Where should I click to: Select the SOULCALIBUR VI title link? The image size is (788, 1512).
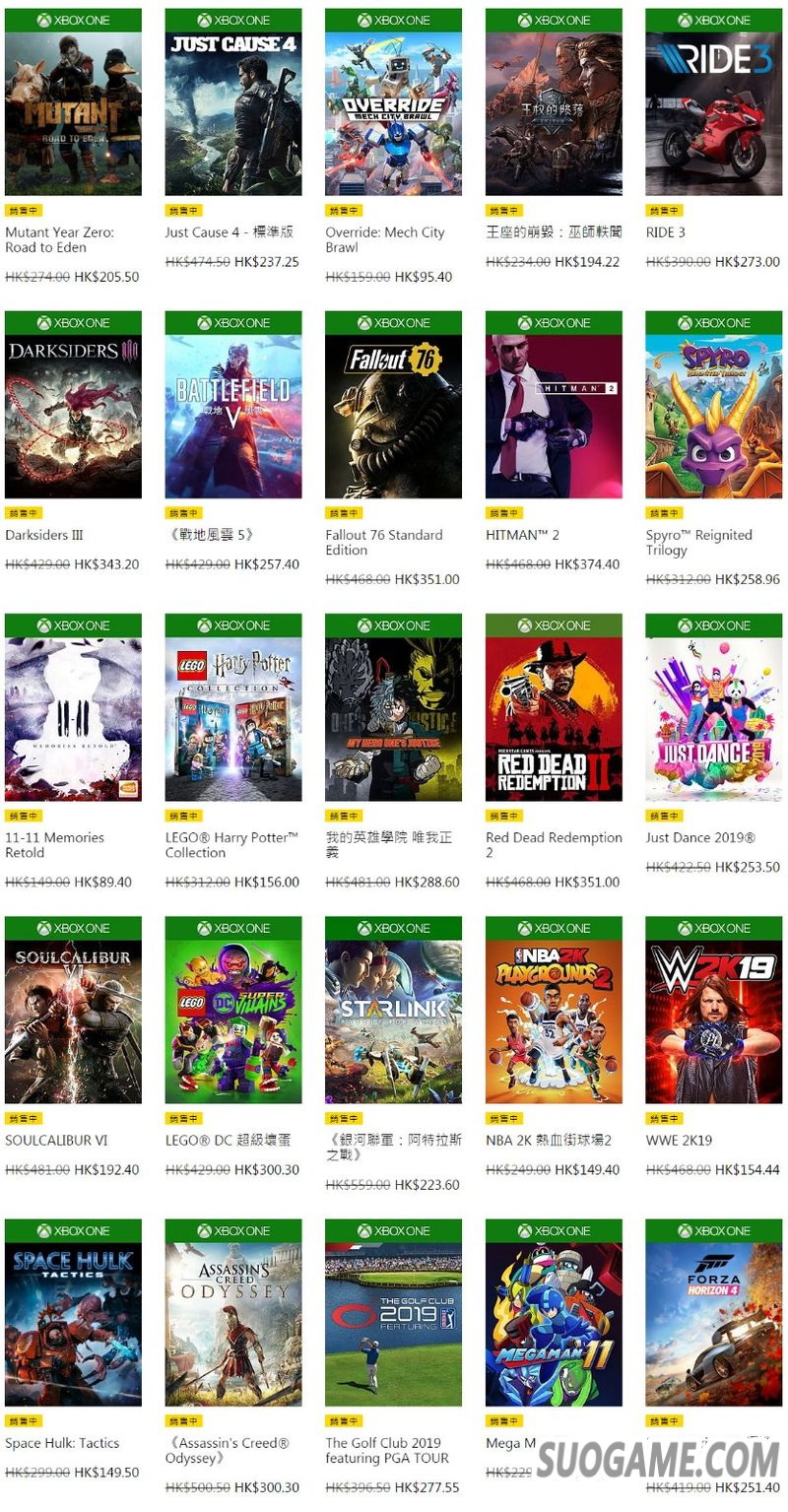(56, 1141)
